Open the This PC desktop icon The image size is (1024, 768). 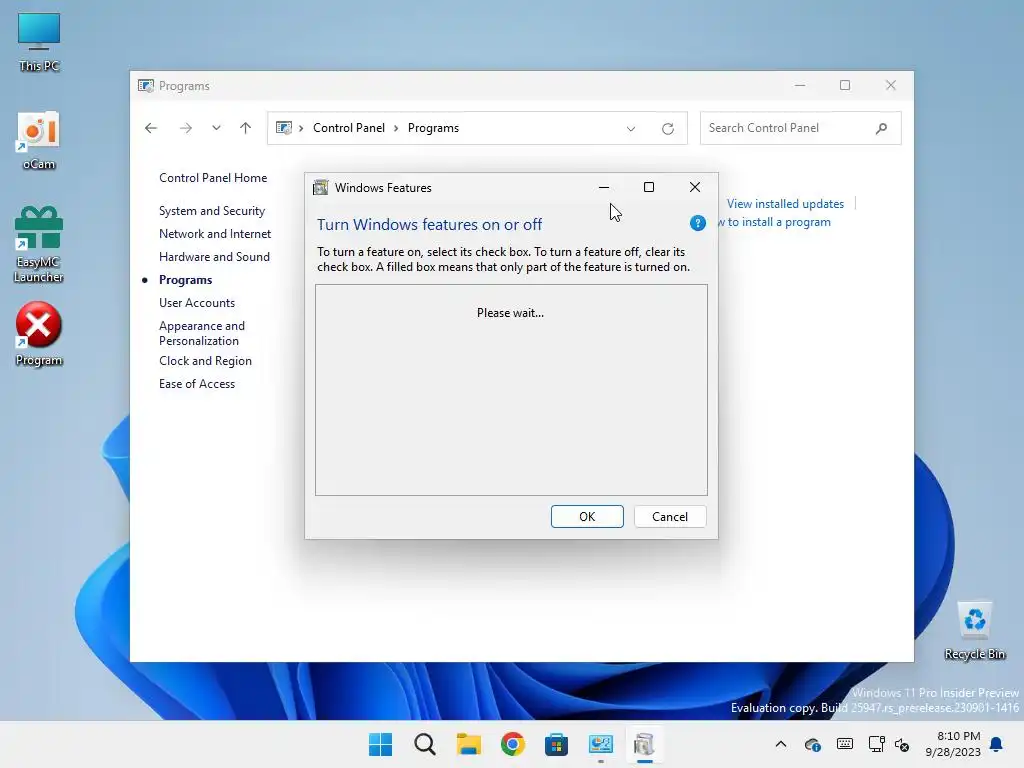(39, 41)
